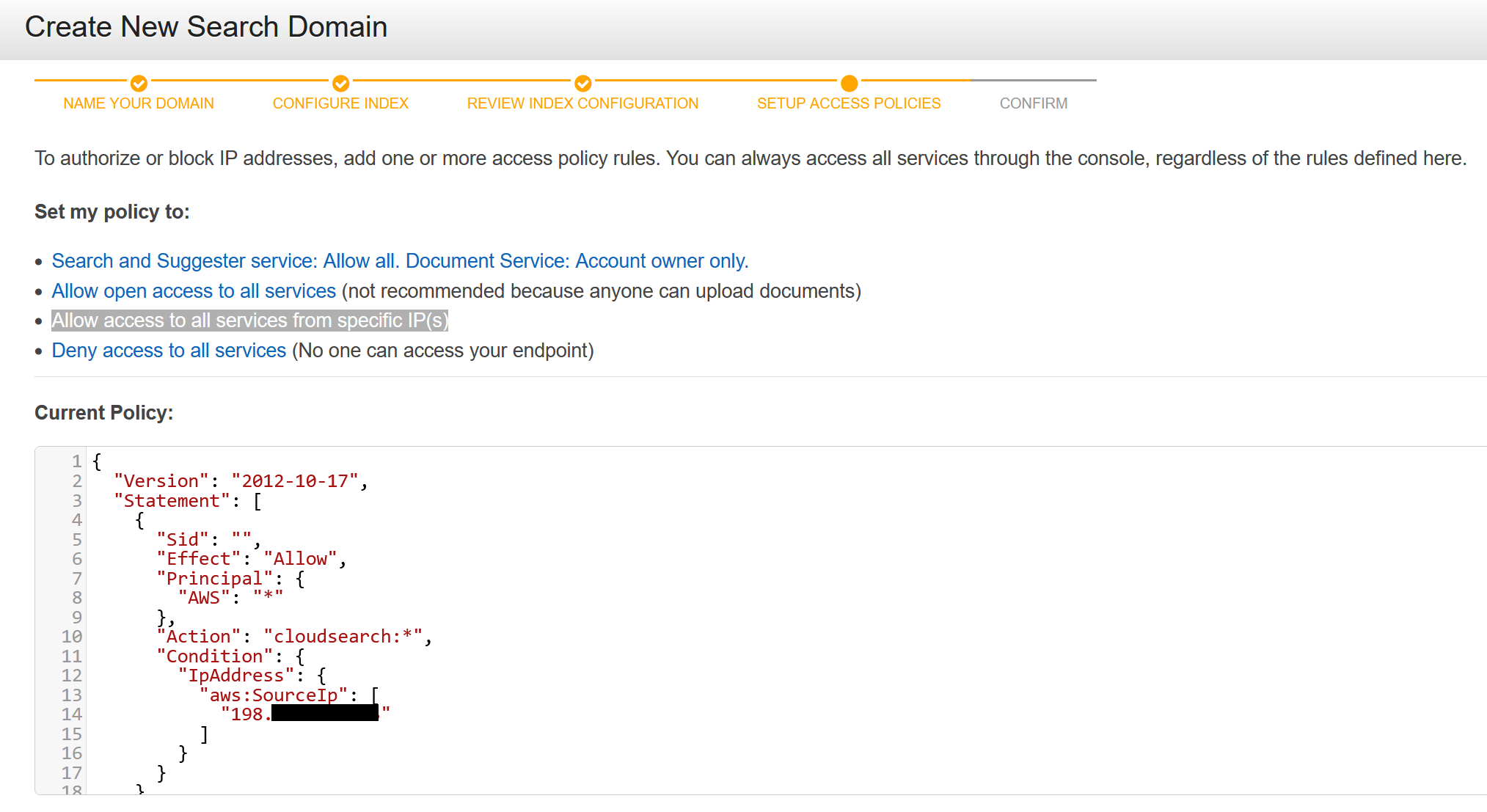Click the cloudsearch:* action text in the policy
Screen dimensions: 1487x812
[346, 636]
